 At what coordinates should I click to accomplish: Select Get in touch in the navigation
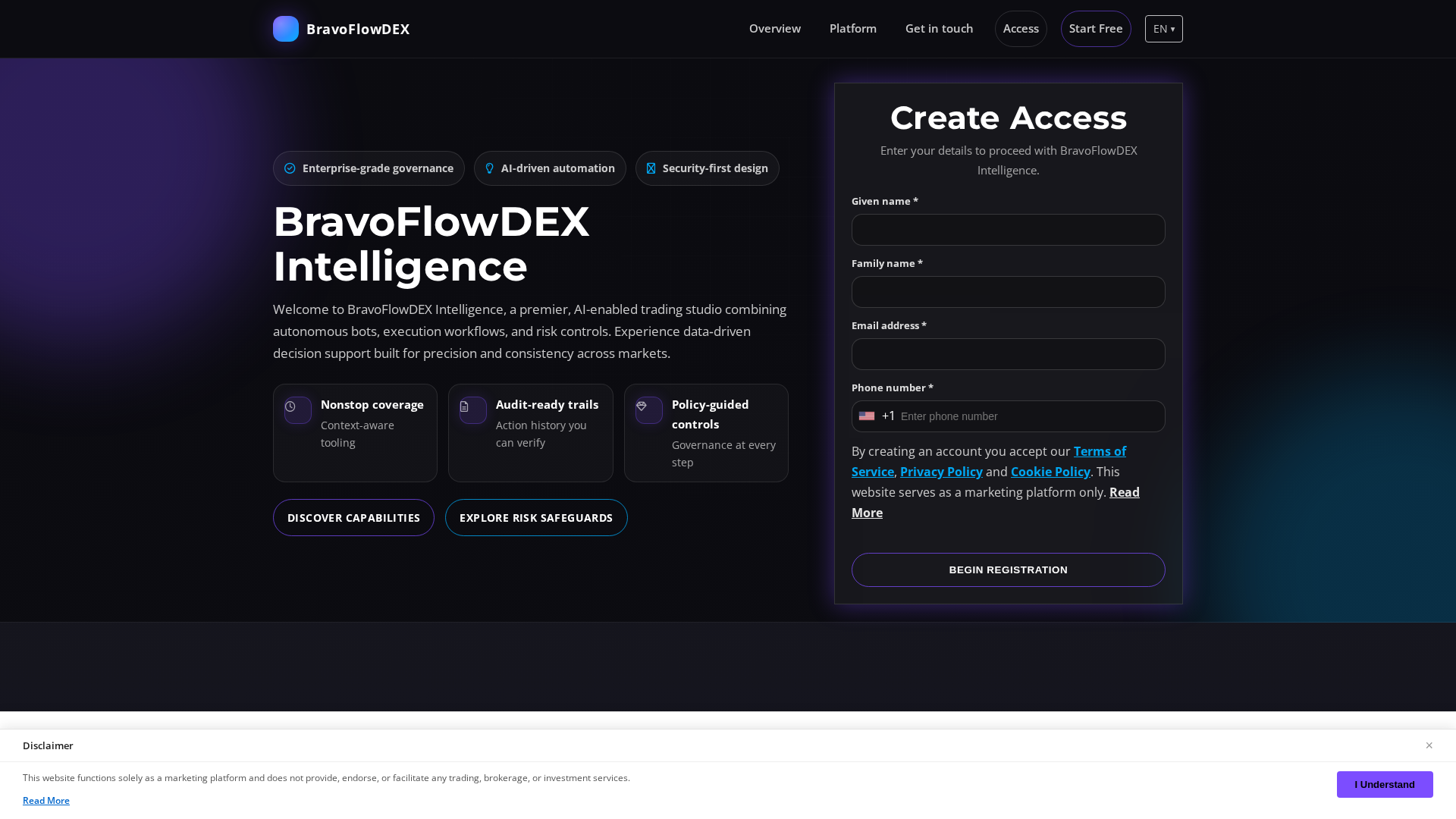(939, 29)
